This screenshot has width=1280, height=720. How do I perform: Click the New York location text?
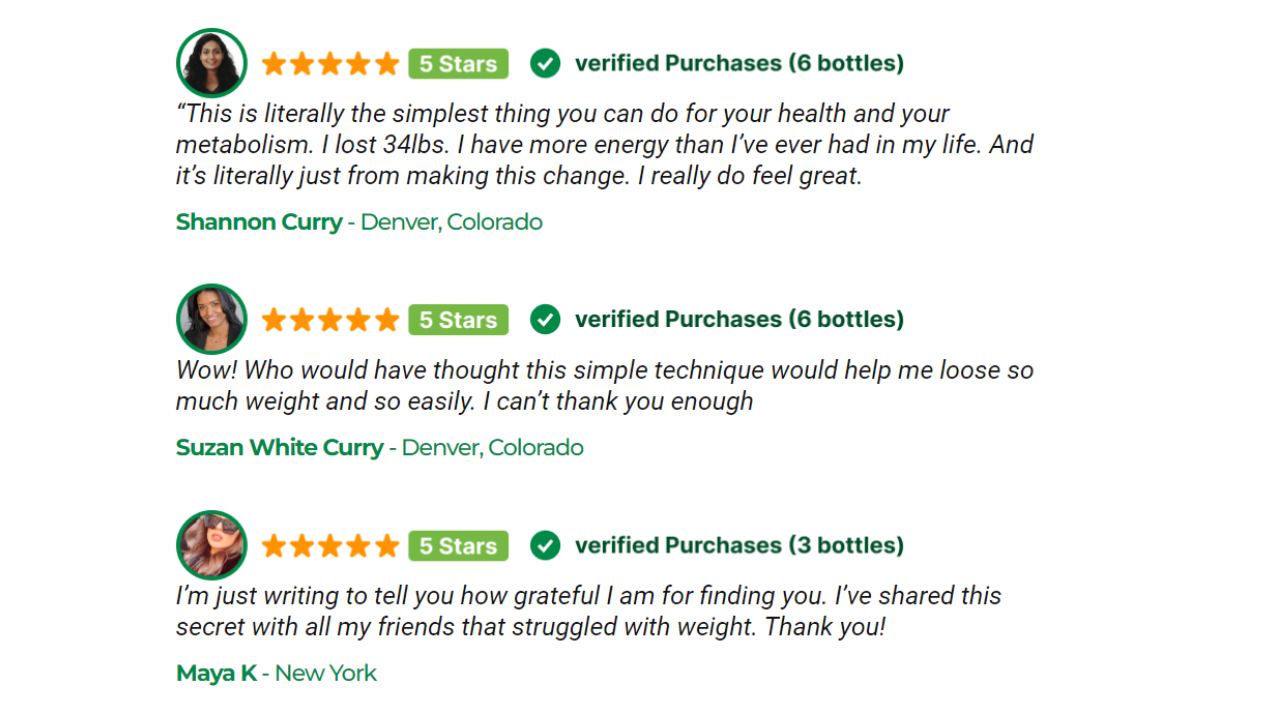[x=326, y=674]
